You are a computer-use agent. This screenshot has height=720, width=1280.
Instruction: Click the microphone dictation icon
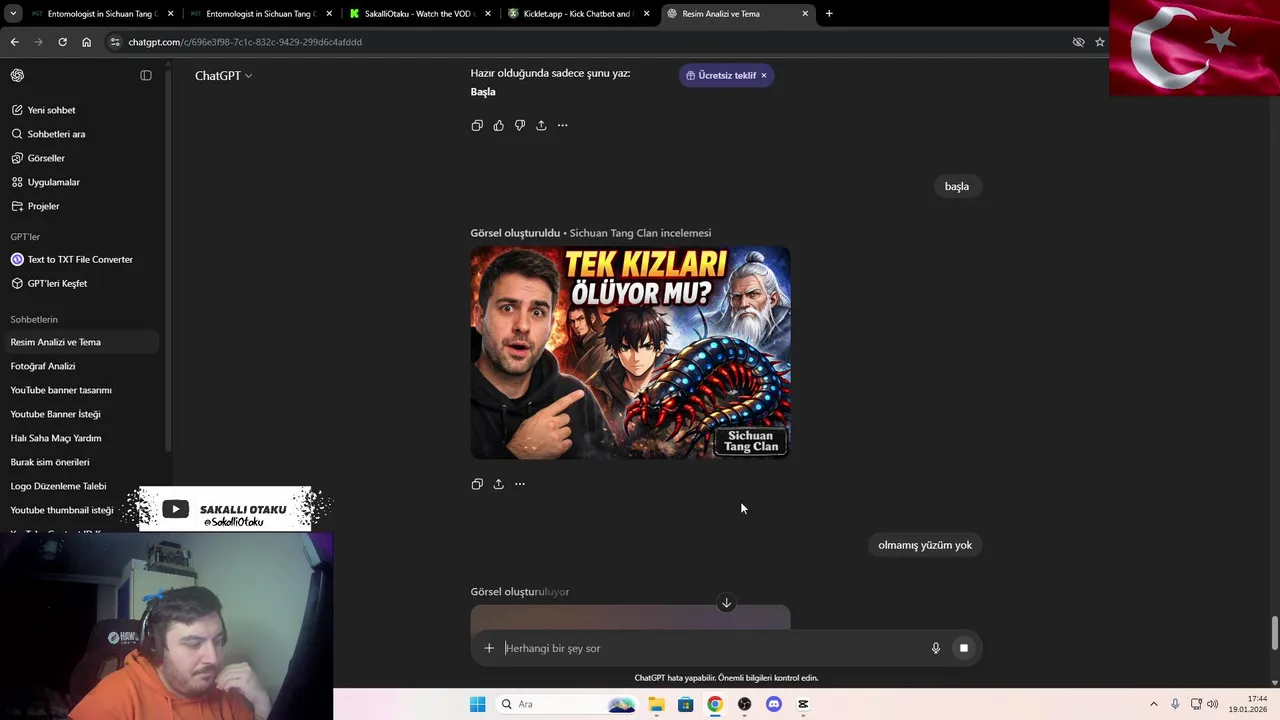[936, 648]
